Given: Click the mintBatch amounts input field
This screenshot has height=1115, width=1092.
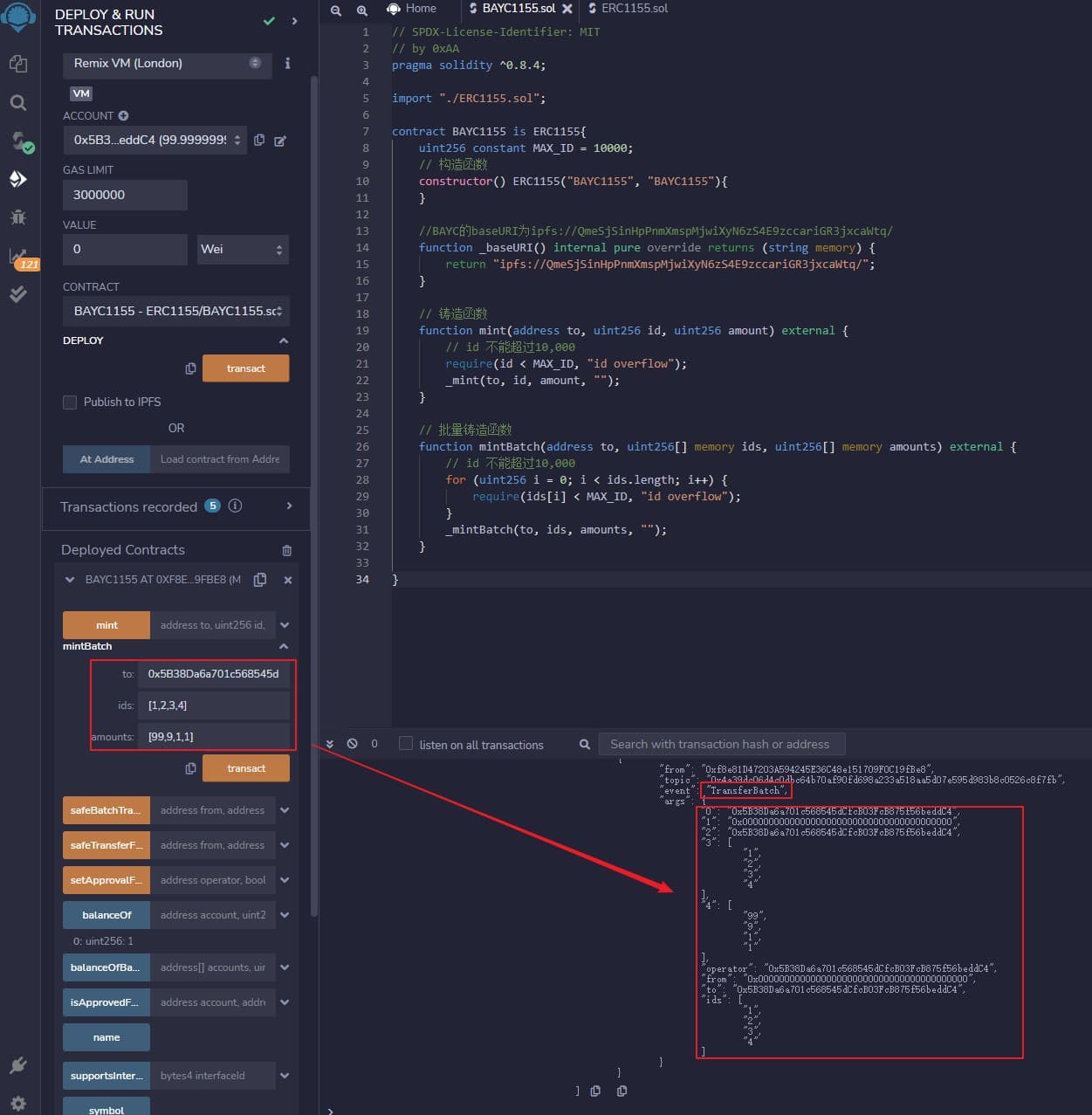Looking at the screenshot, I should click(214, 737).
